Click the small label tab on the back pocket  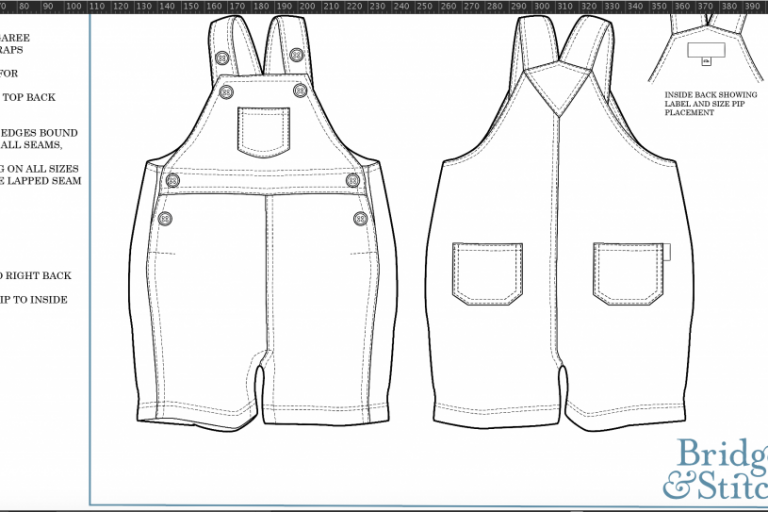coord(667,252)
